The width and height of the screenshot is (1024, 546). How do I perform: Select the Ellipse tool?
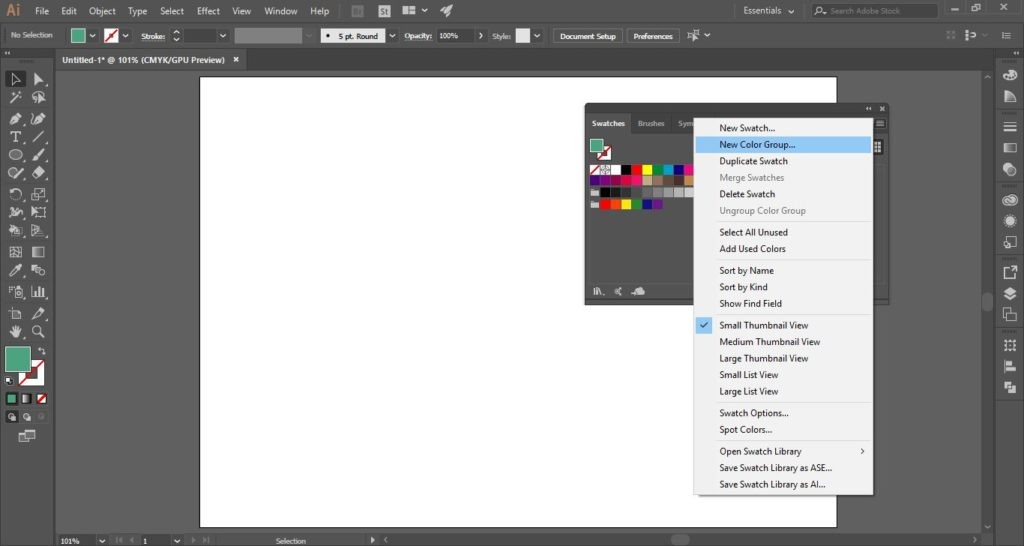click(15, 155)
